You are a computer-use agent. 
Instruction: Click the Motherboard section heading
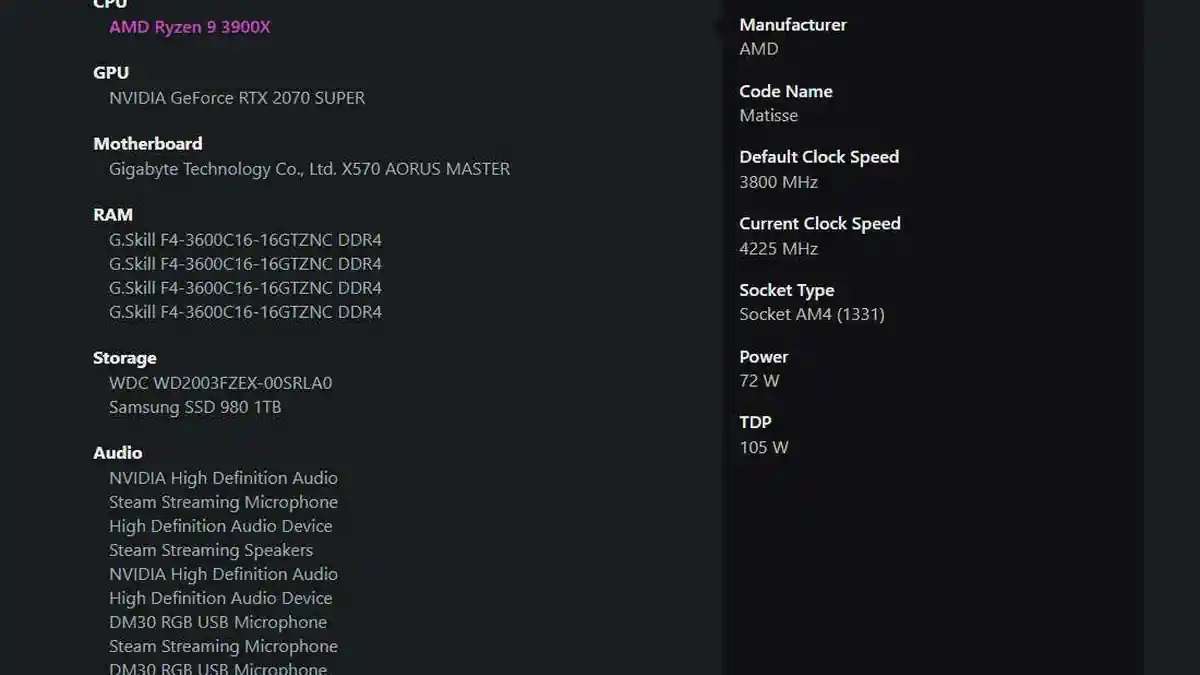coord(148,144)
